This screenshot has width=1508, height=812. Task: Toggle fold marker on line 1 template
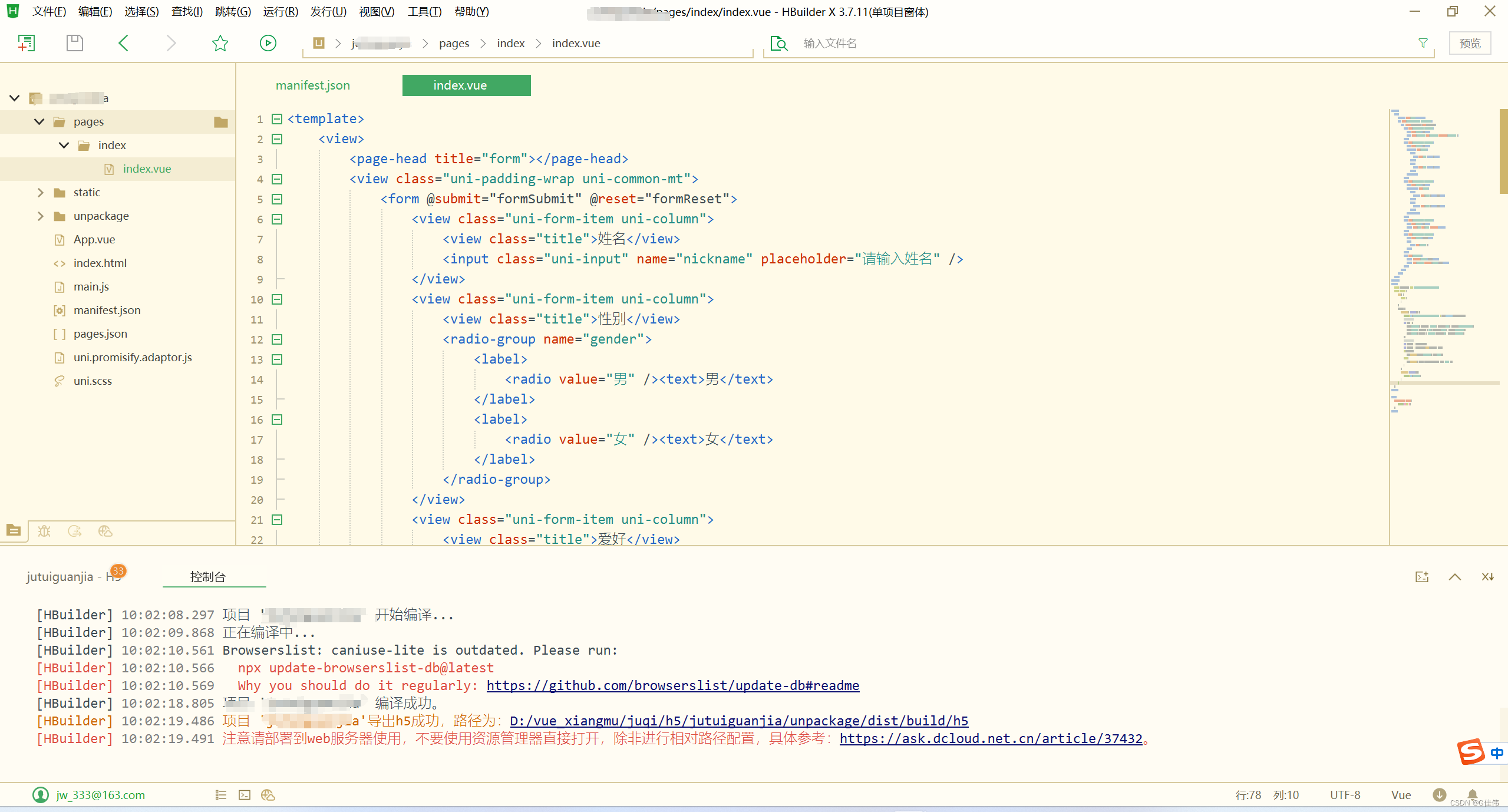277,119
